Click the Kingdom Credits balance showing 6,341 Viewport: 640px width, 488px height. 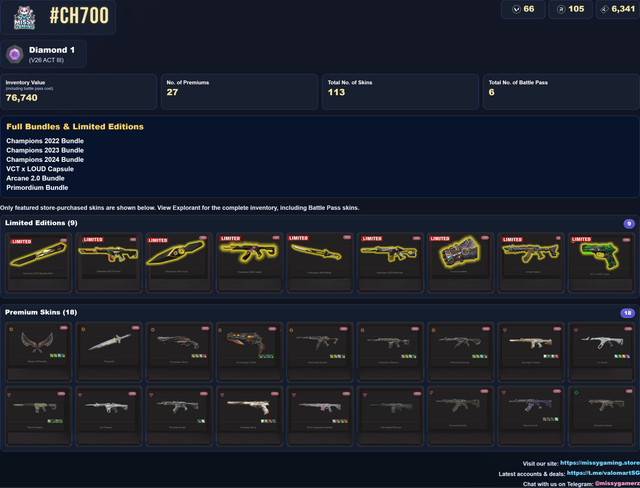(618, 9)
